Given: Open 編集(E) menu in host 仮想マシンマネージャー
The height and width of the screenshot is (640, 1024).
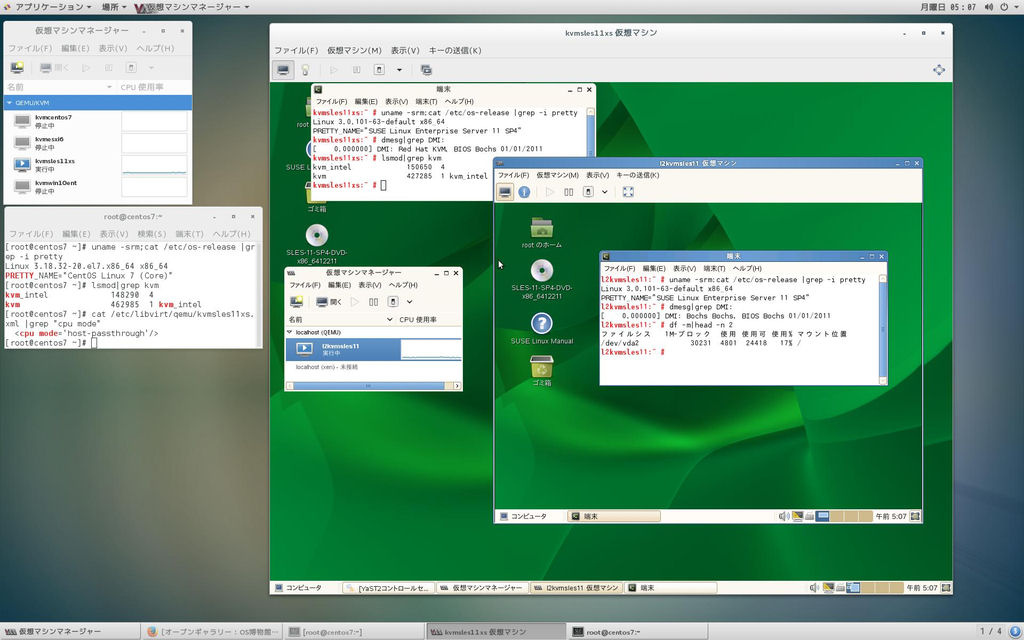Looking at the screenshot, I should coord(75,48).
